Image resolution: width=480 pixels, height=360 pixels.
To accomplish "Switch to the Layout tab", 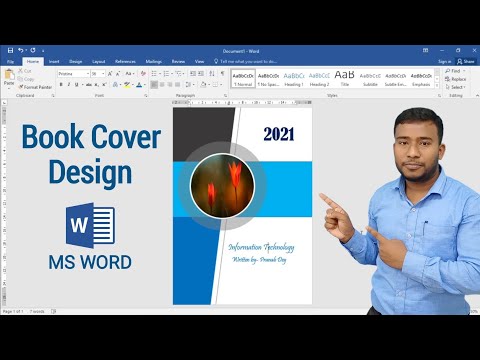I will pos(99,62).
